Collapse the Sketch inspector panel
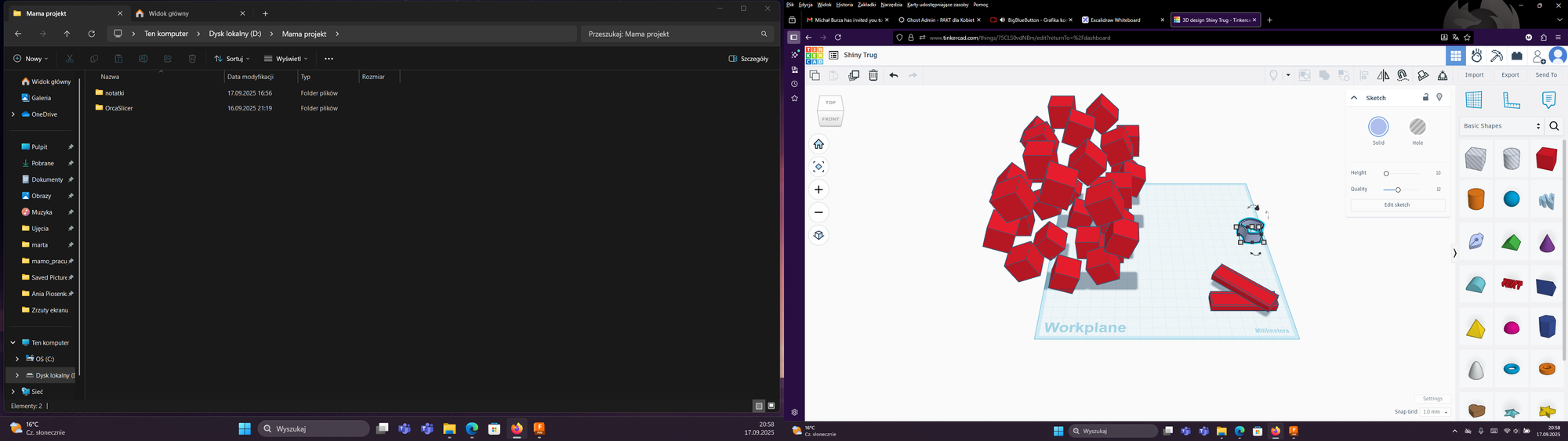The height and width of the screenshot is (441, 1568). 1354,98
